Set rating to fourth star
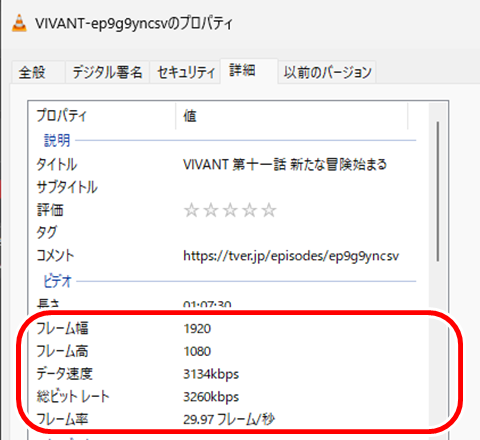Viewport: 480px width, 440px height. (250, 210)
